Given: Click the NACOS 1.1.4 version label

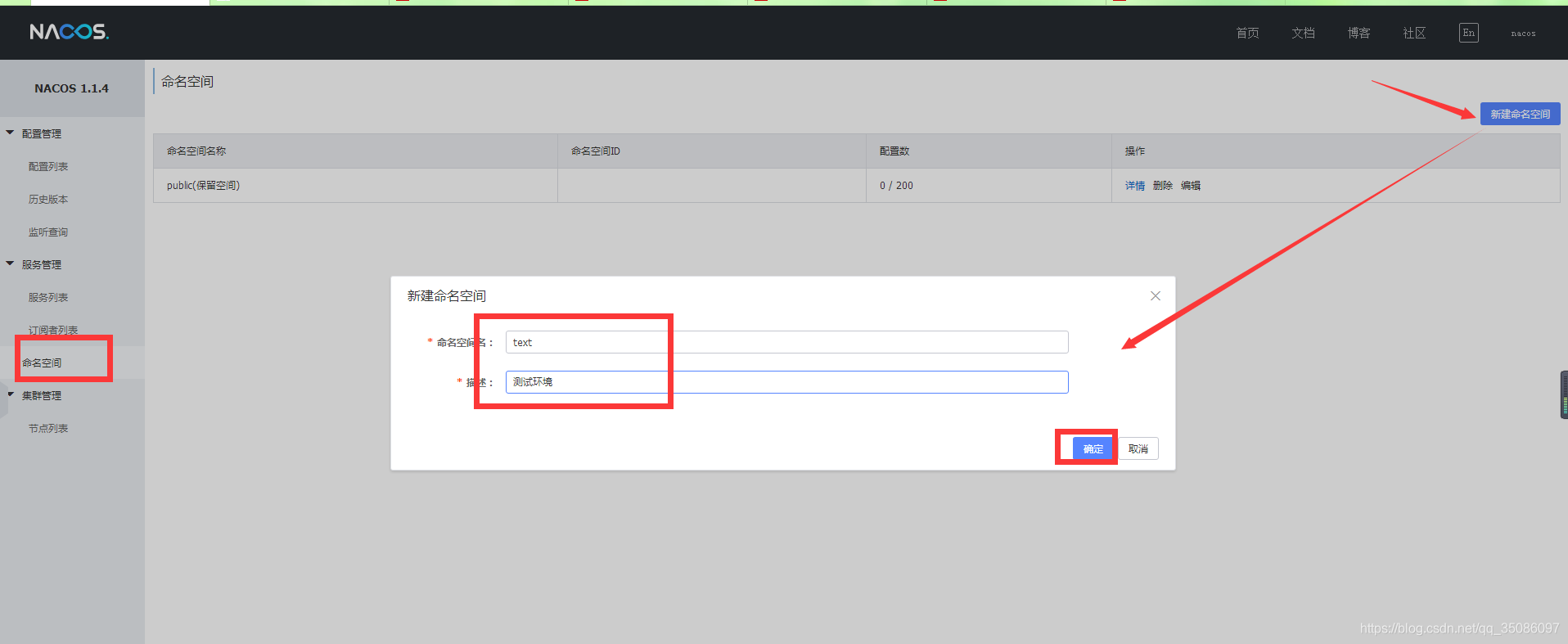Looking at the screenshot, I should (71, 88).
